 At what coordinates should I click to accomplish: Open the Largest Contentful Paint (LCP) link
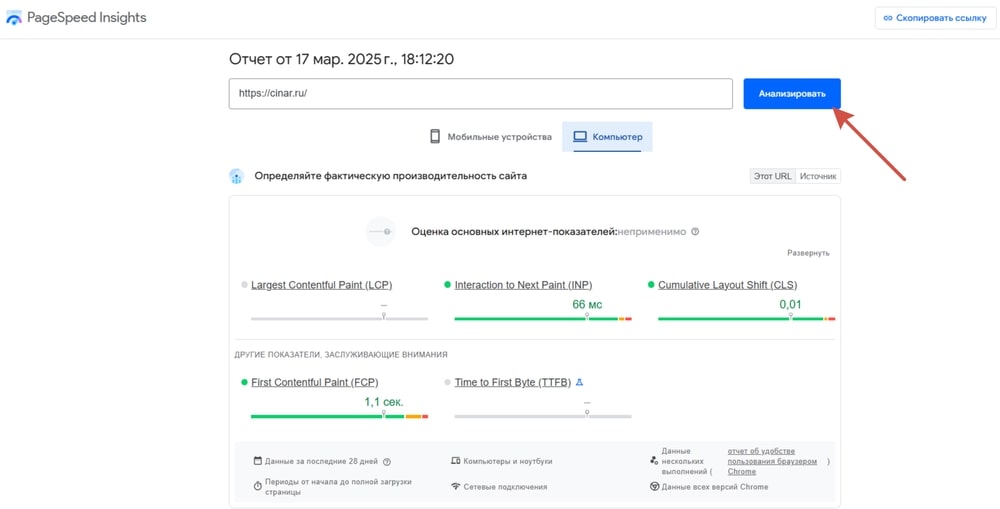(321, 285)
